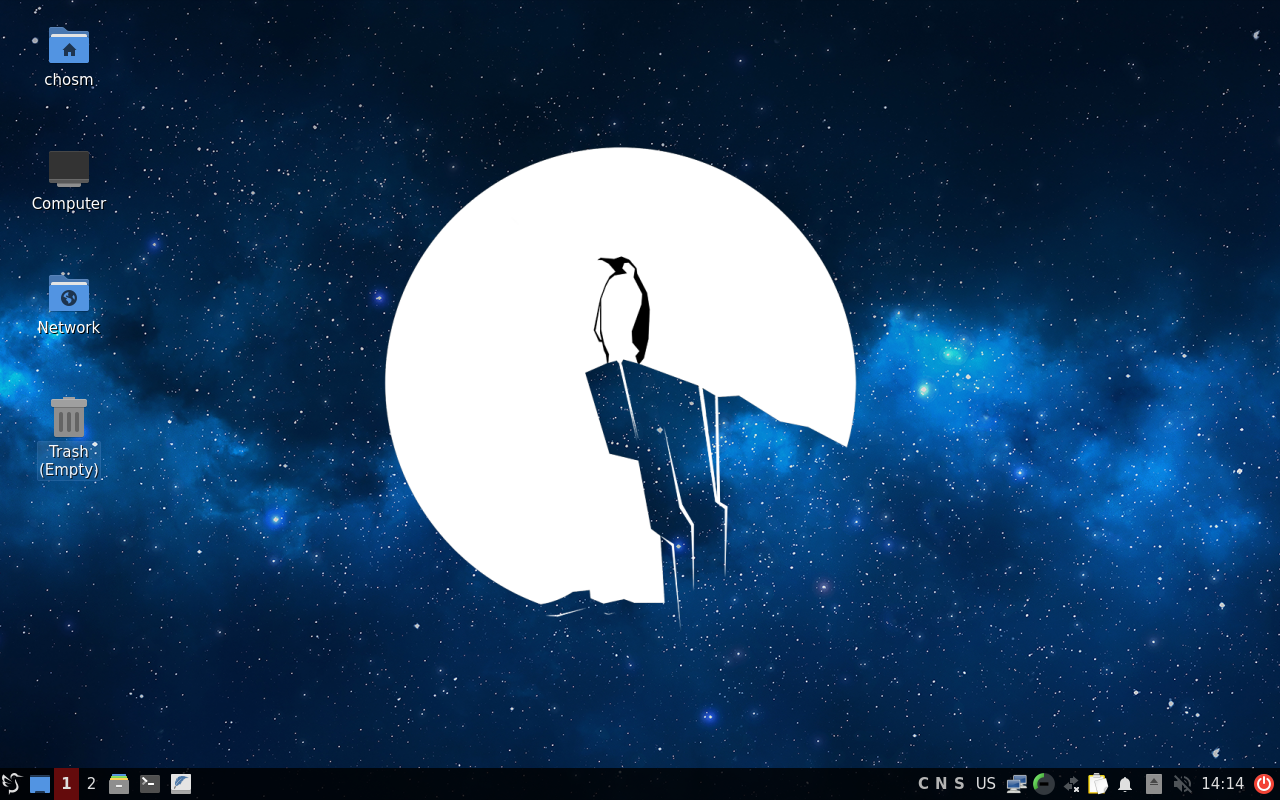This screenshot has height=800, width=1280.
Task: Open the terminal emulator from taskbar
Action: 150,784
